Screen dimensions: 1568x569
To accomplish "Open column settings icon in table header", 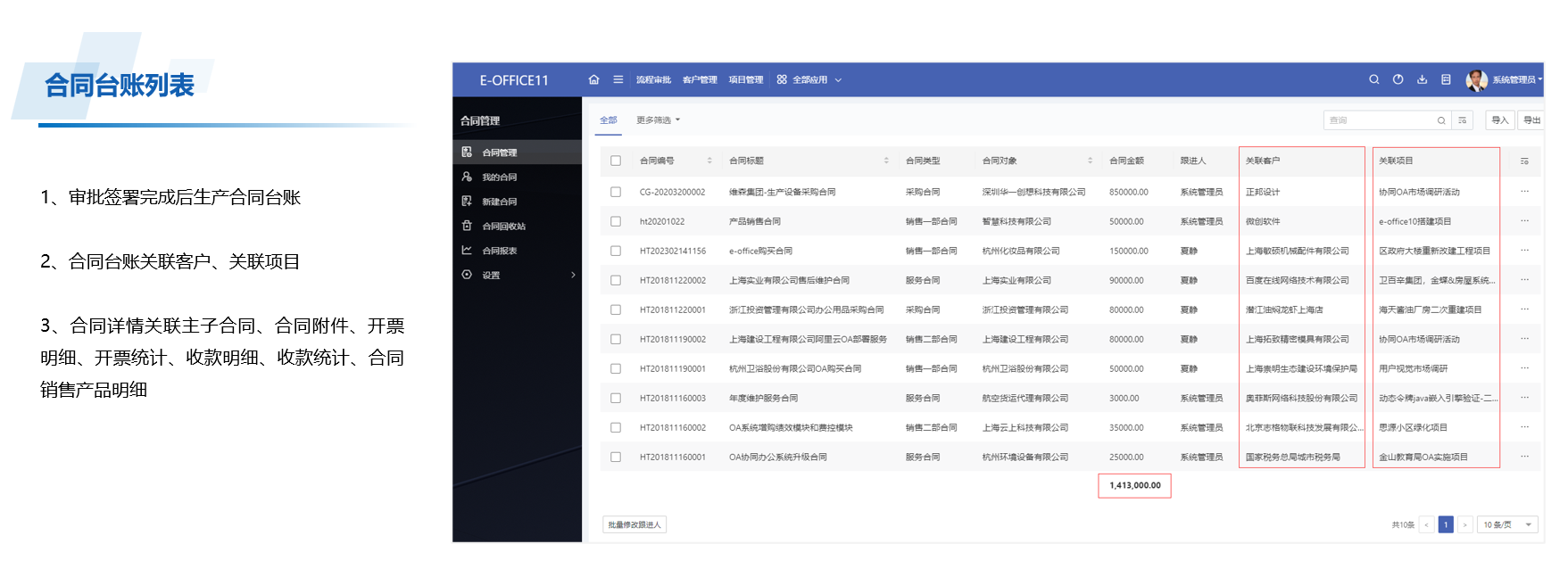I will pos(1524,161).
